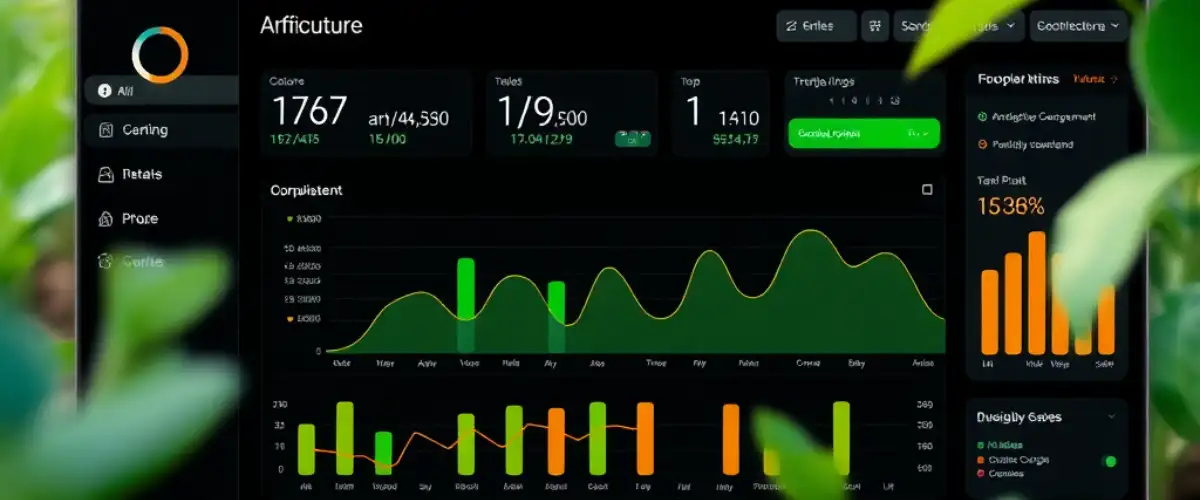Screen dimensions: 1200x500
Task: Select the All item in sidebar
Action: (x=160, y=90)
